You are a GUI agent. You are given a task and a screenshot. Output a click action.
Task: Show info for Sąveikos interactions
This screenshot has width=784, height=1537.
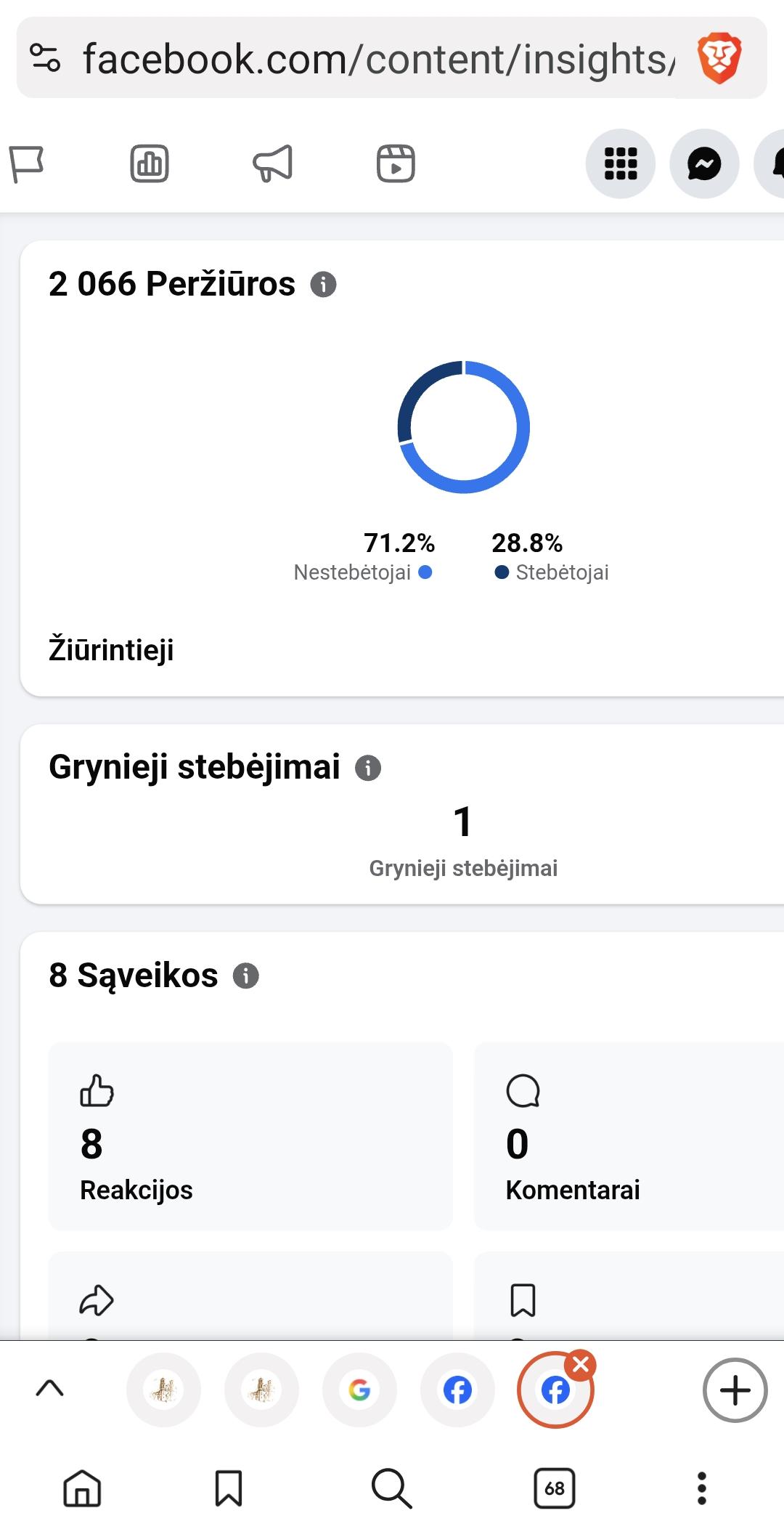[246, 976]
